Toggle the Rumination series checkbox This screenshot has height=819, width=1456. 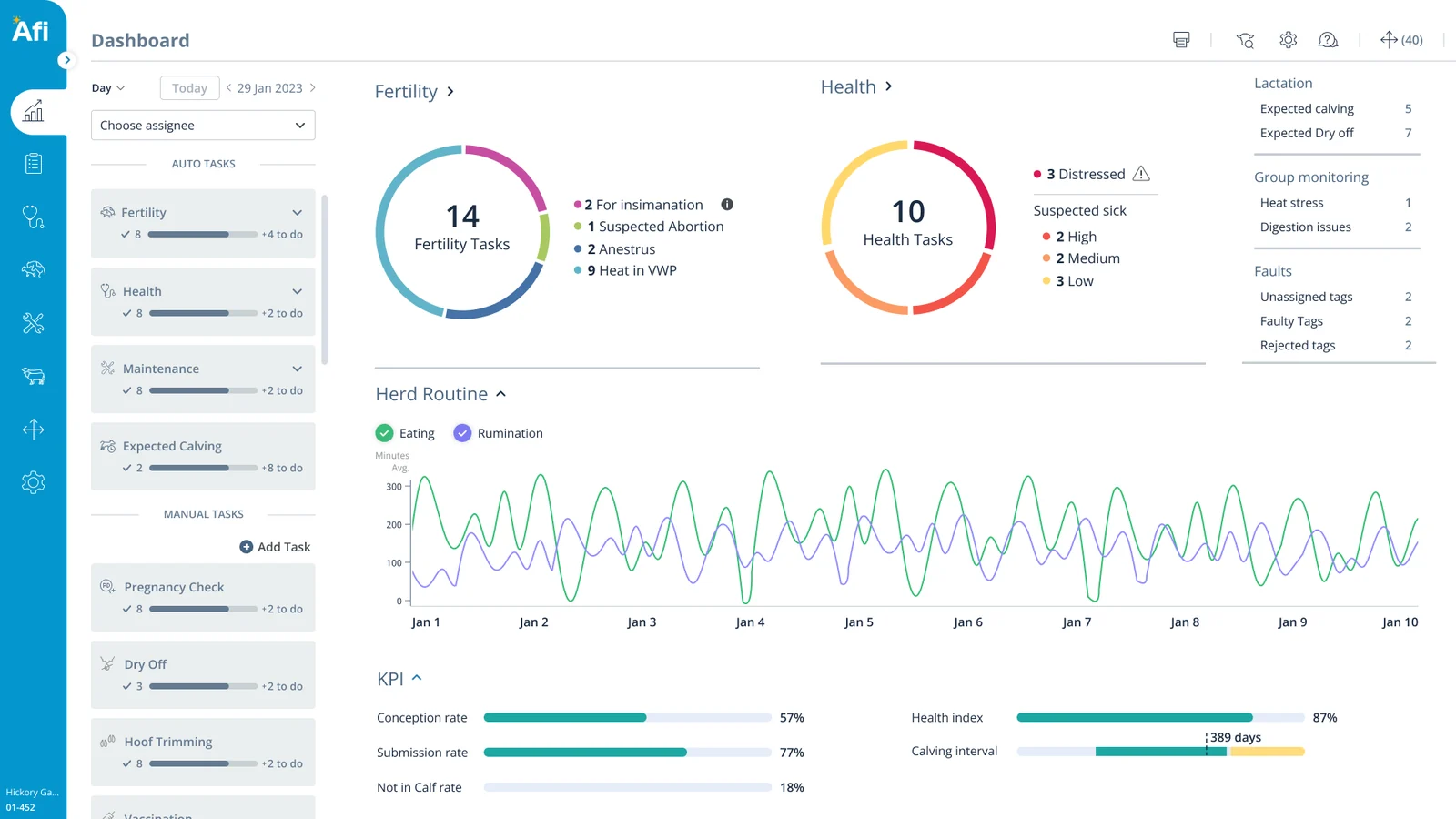point(462,433)
